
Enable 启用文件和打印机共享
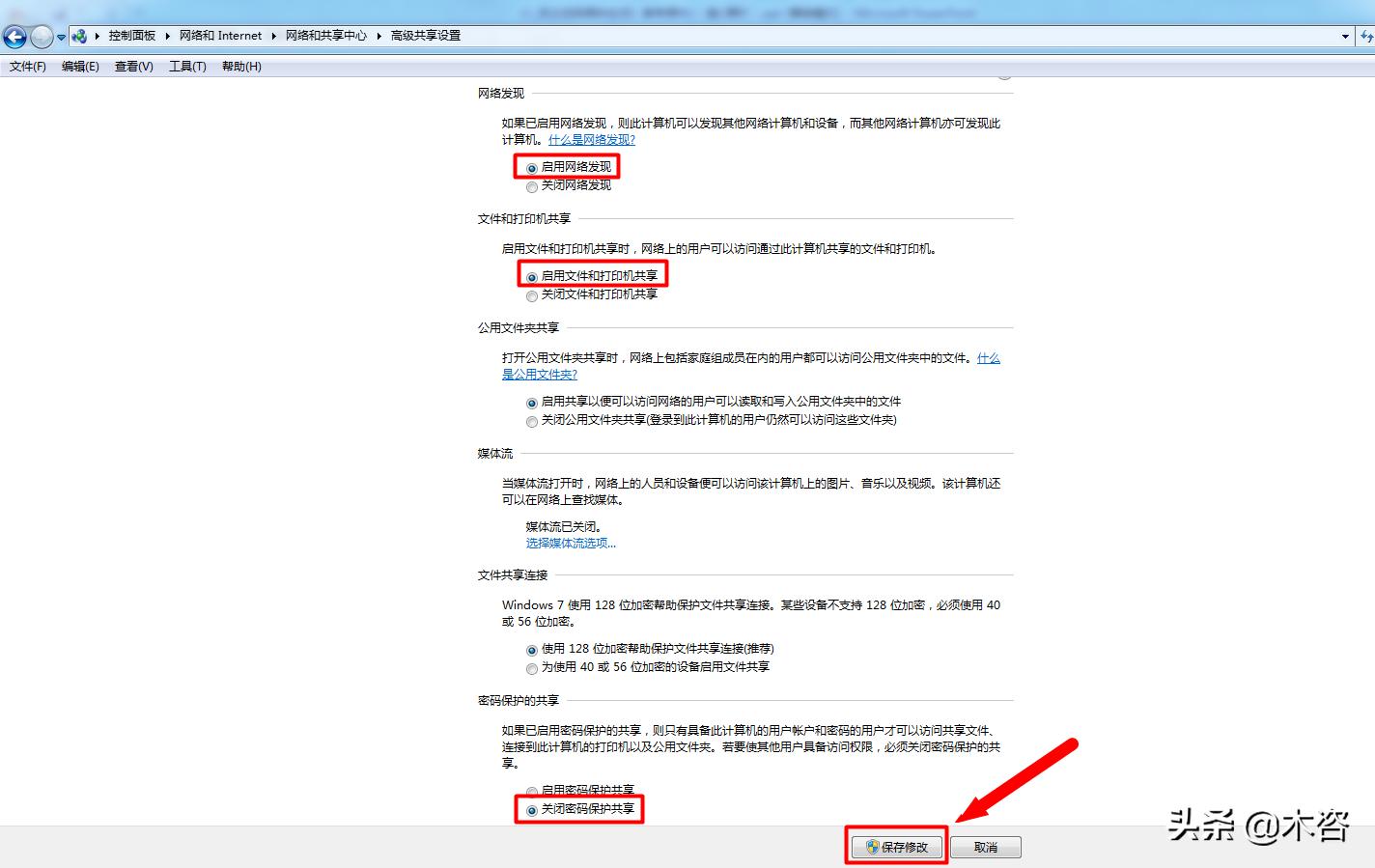click(x=532, y=275)
